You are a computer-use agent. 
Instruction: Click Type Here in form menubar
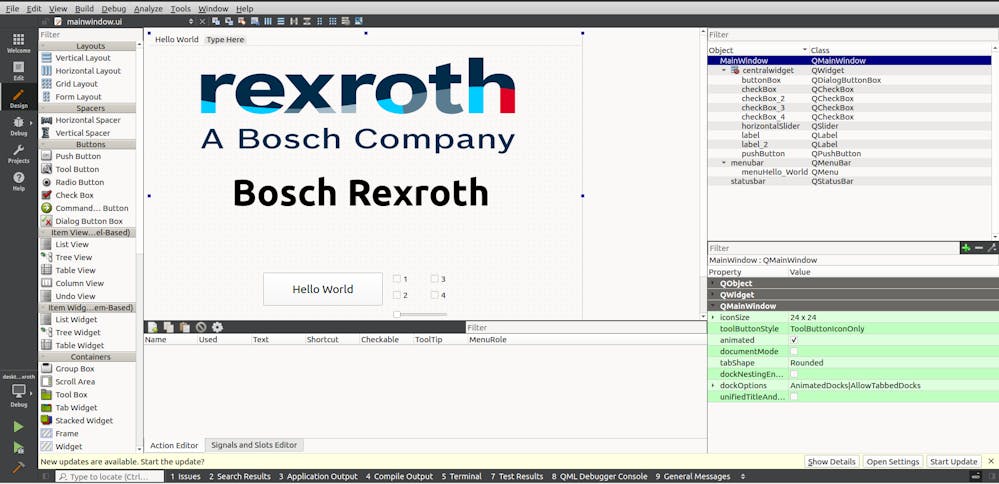tap(226, 39)
